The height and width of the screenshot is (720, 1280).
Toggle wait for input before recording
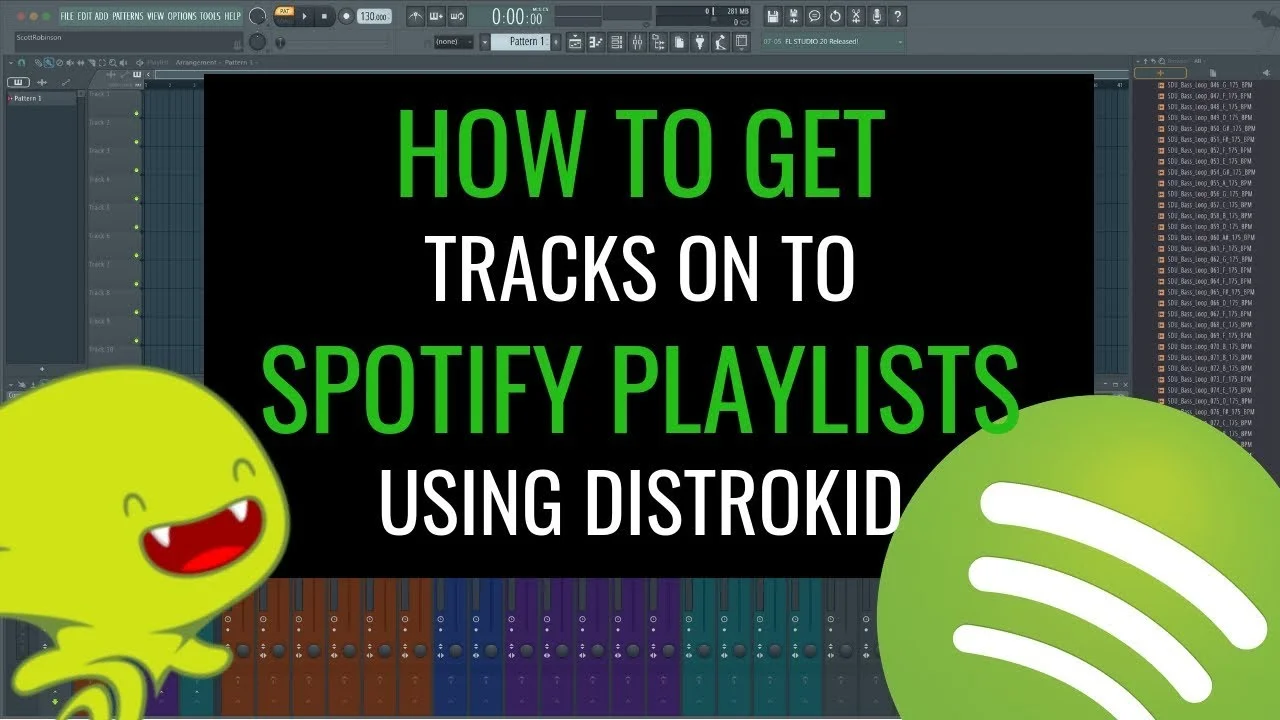coord(436,16)
